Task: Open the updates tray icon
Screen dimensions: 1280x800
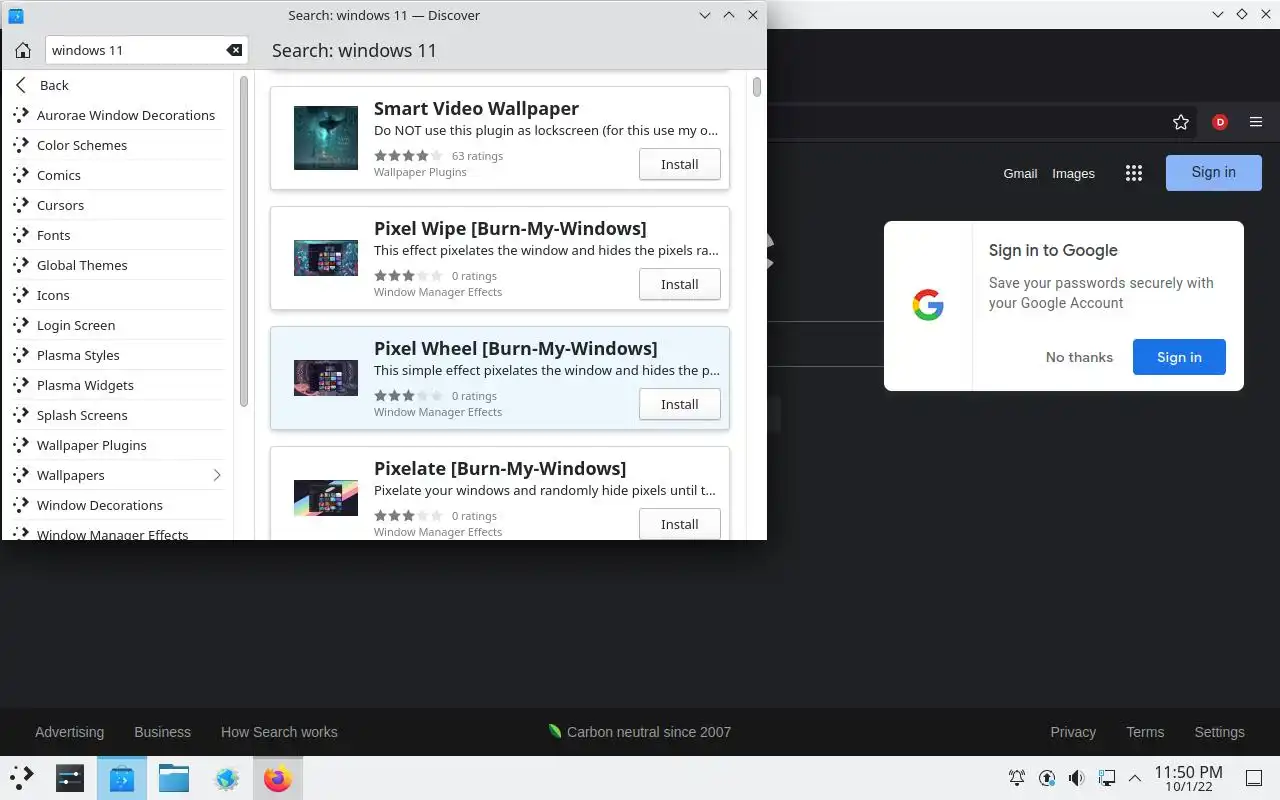Action: tap(1046, 778)
